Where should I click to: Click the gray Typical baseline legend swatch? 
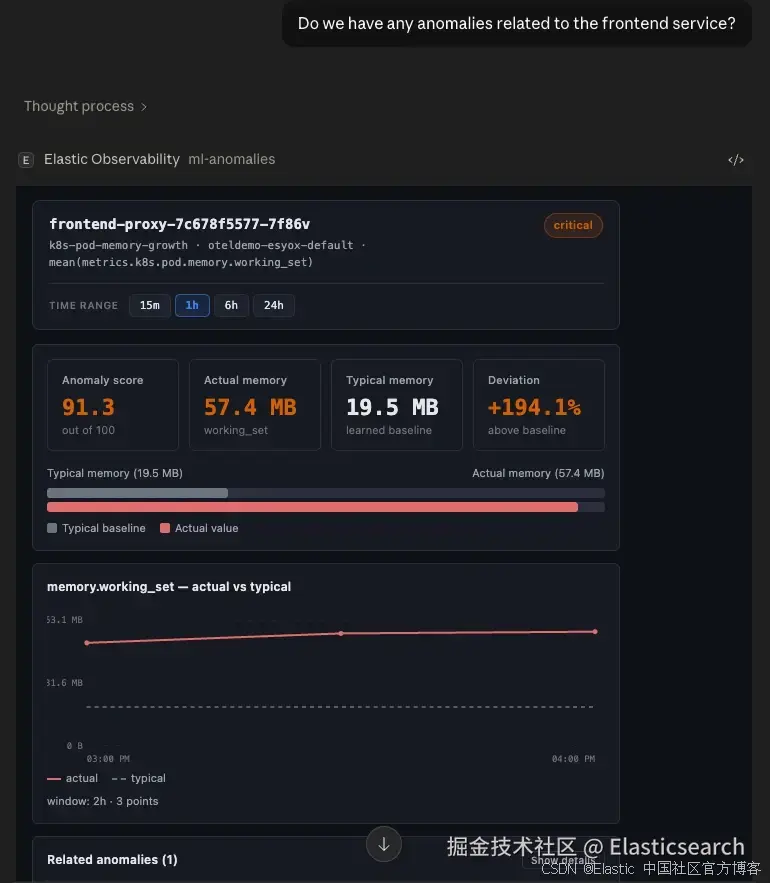52,528
